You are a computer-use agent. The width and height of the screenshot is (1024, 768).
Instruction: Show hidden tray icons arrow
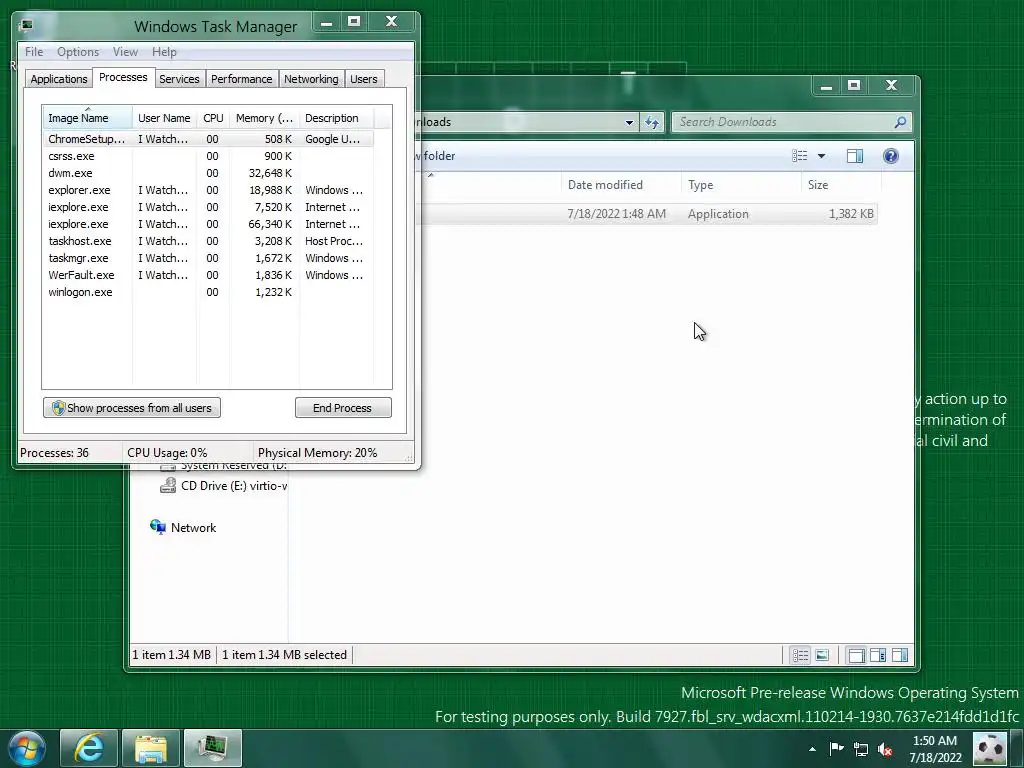pos(812,750)
